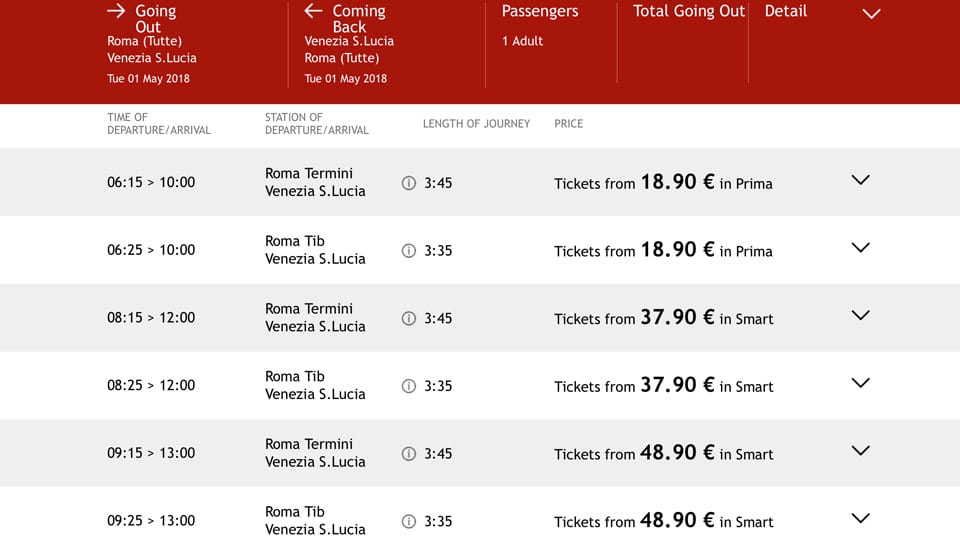Expand fares for 09:25 > 13:00 train
Screen dimensions: 960x539
(x=860, y=518)
